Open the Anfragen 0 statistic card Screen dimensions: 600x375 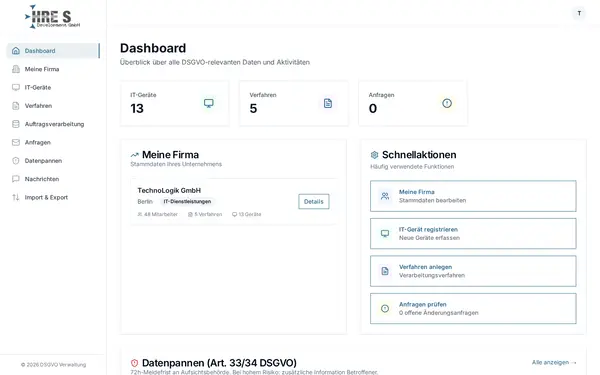[413, 103]
